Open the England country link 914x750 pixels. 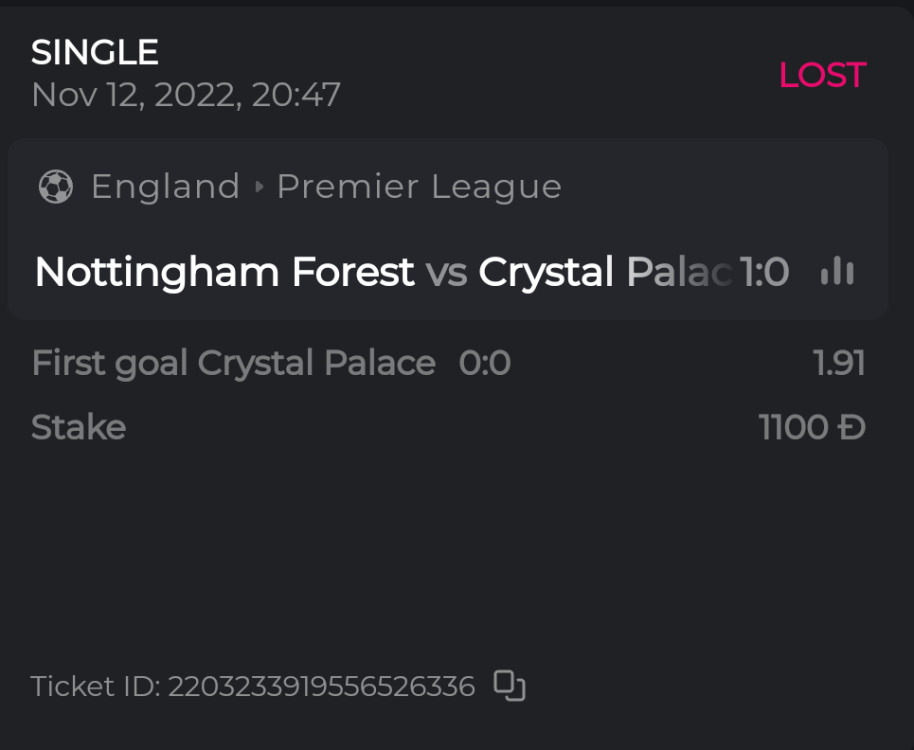[165, 187]
